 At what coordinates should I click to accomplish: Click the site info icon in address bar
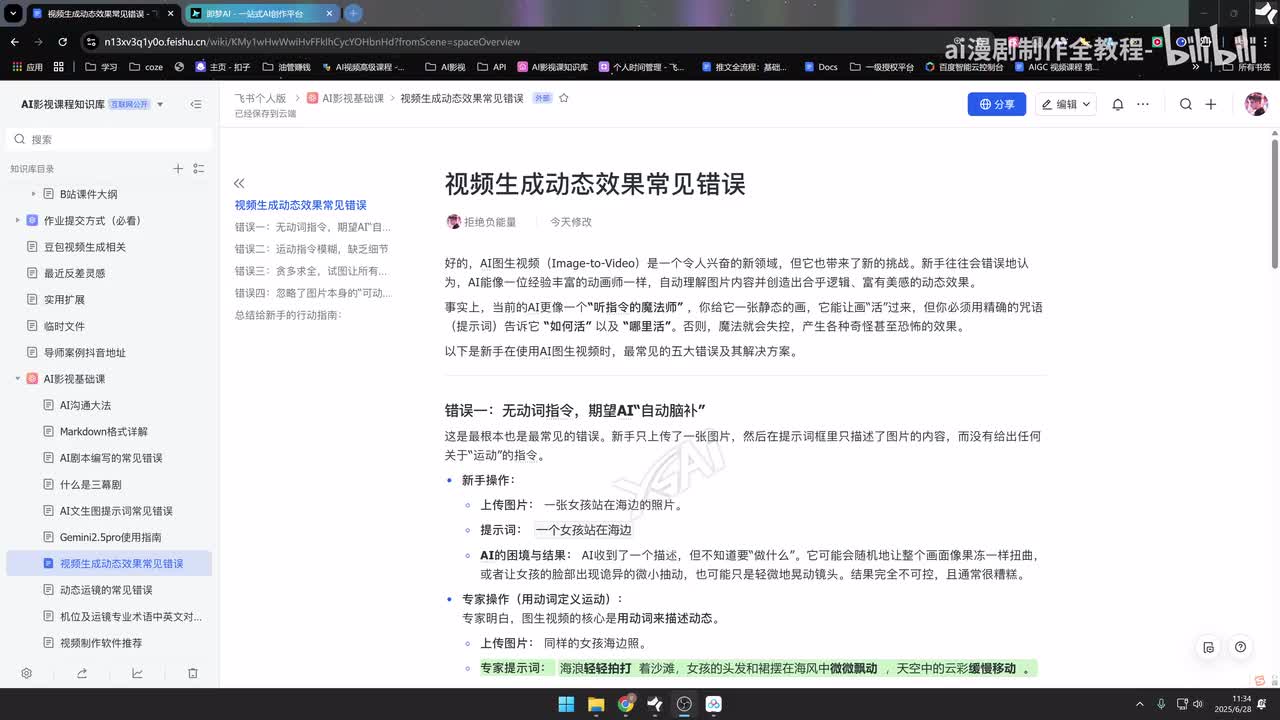click(x=91, y=42)
